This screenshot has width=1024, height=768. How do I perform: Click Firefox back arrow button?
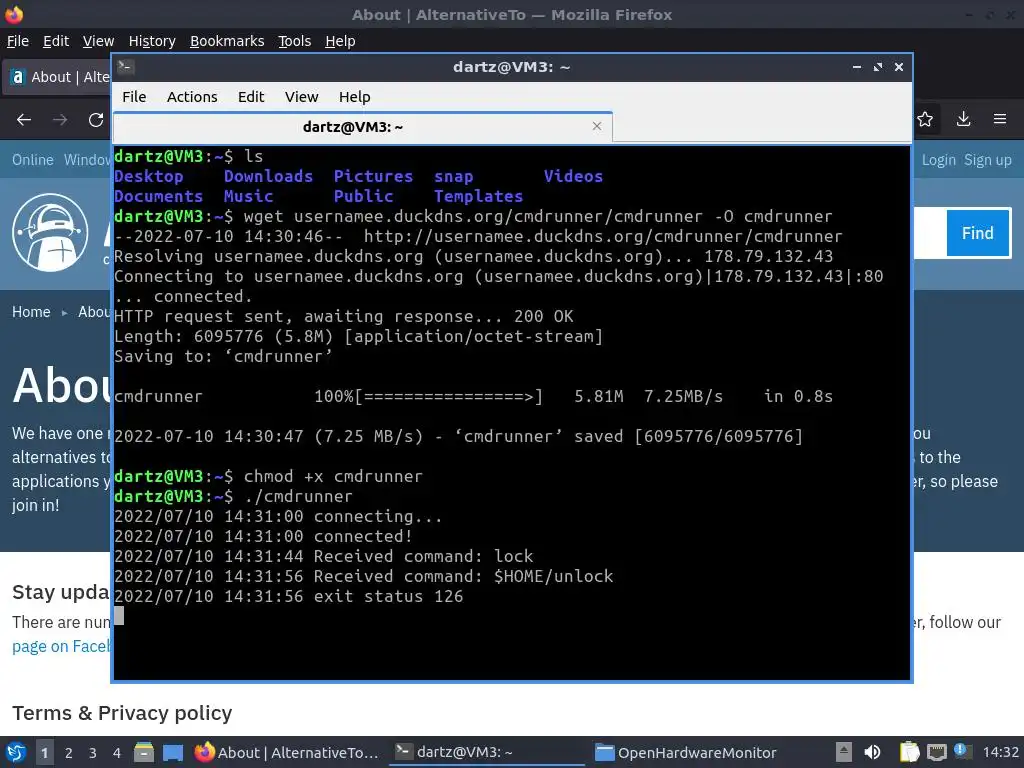[x=24, y=120]
